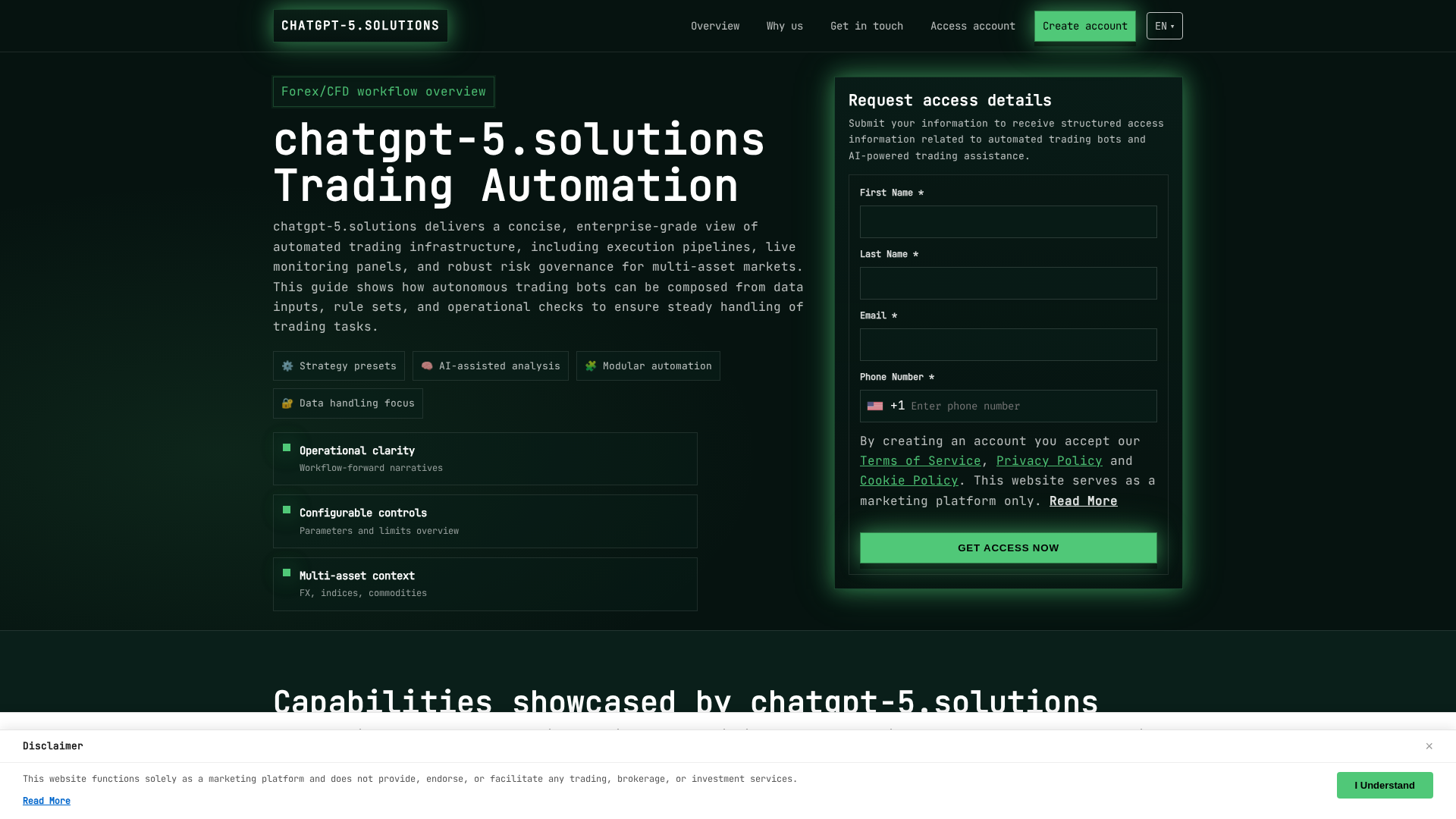Click Read More in the signup form
The image size is (1456, 819).
[x=1084, y=501]
